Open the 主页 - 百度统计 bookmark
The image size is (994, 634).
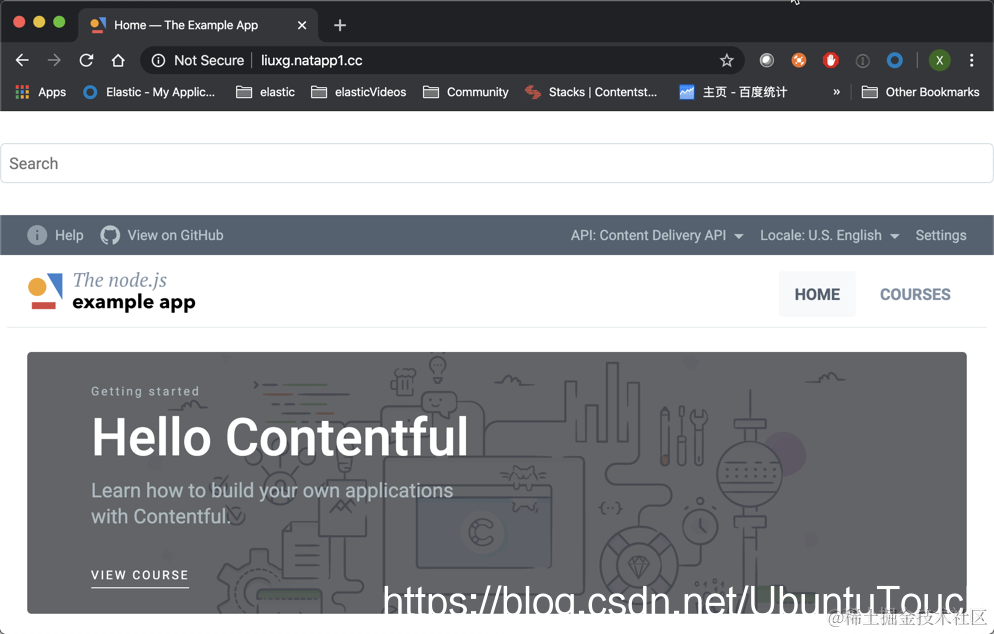click(733, 92)
